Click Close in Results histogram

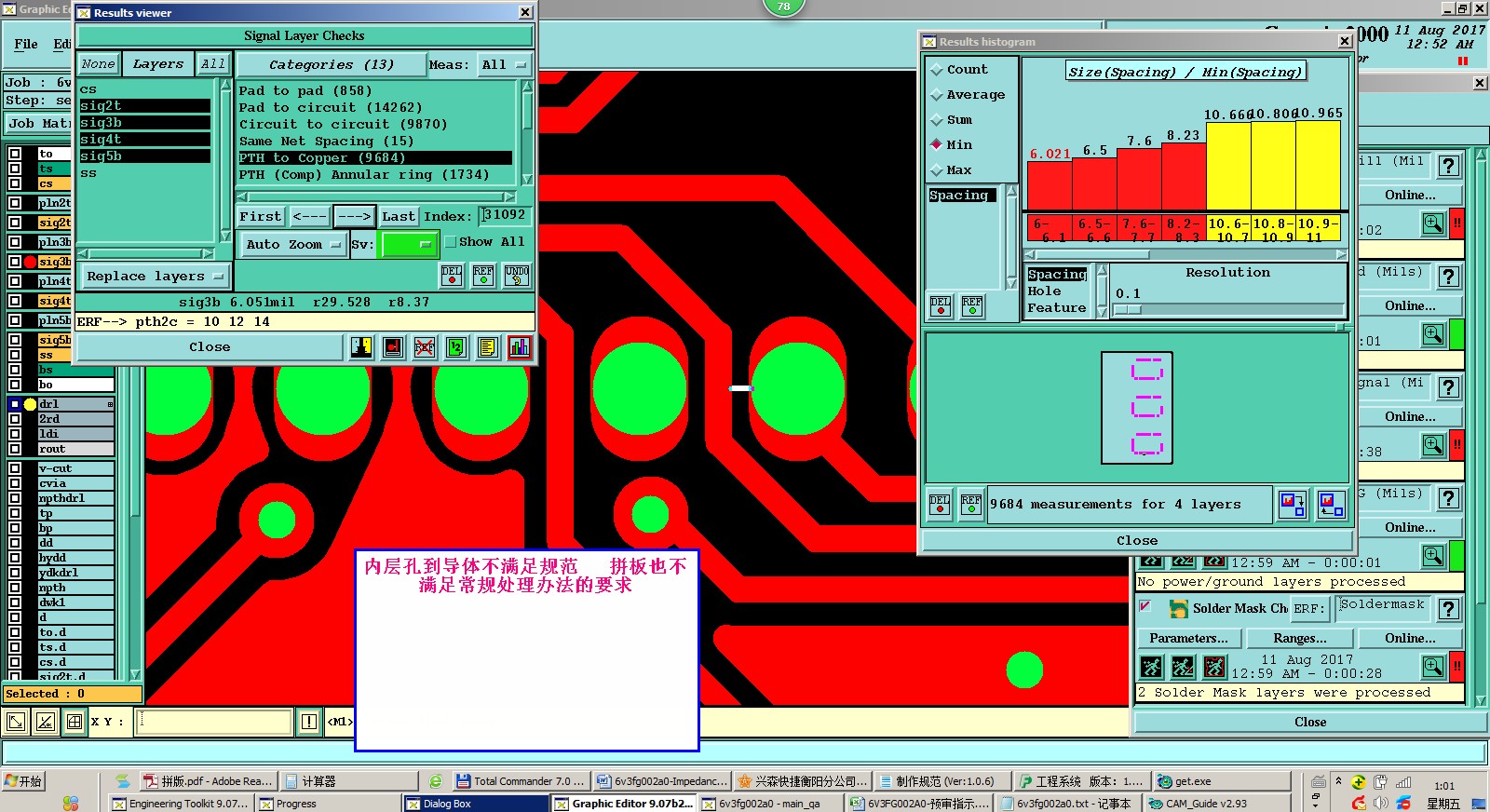coord(1136,541)
